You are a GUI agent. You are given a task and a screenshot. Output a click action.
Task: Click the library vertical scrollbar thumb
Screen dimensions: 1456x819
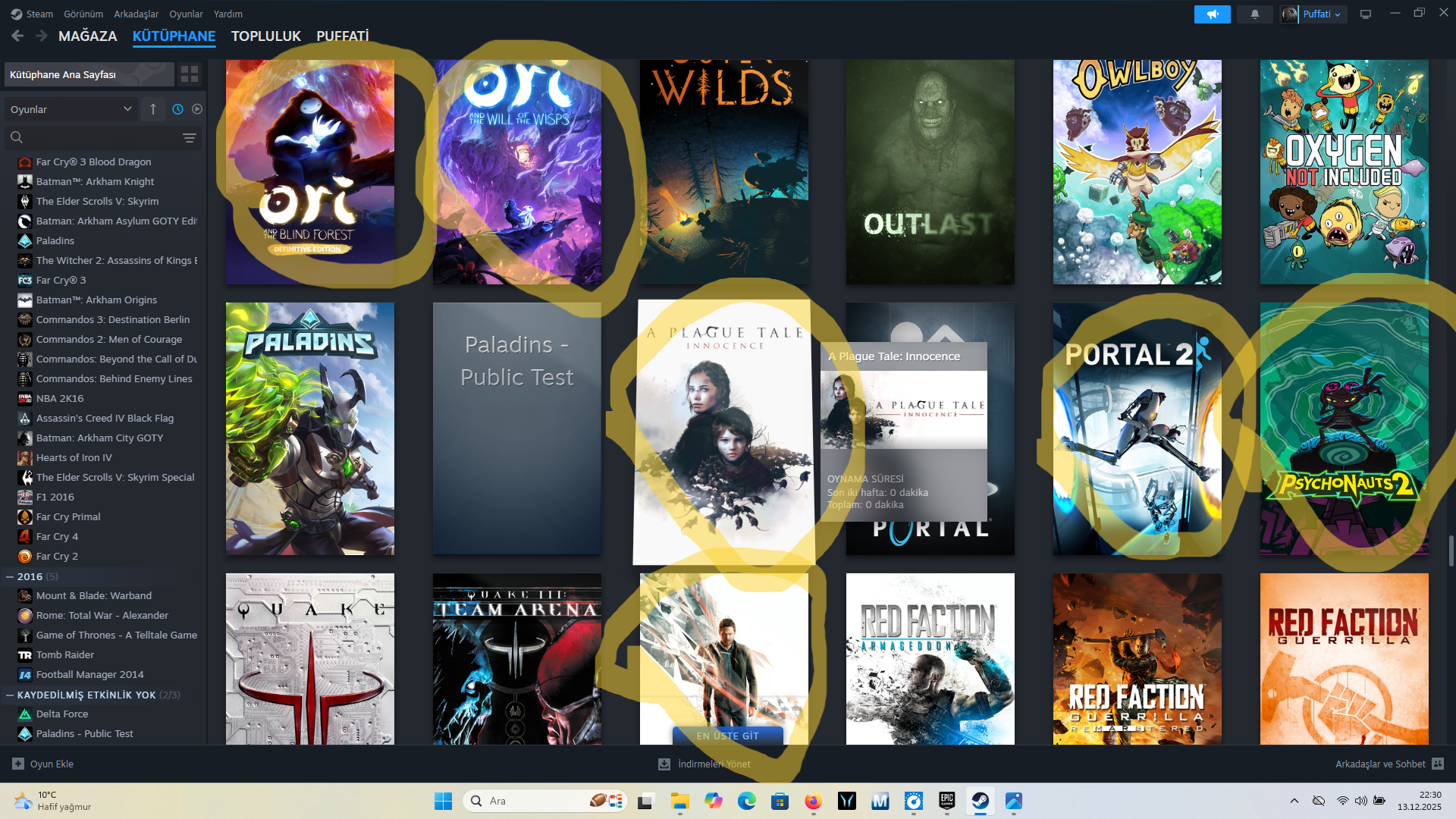tap(1451, 551)
